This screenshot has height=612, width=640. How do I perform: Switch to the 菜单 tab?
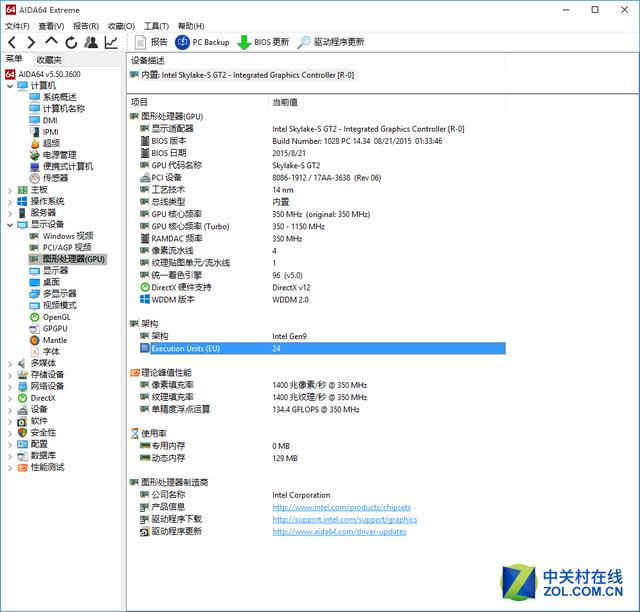pyautogui.click(x=14, y=59)
